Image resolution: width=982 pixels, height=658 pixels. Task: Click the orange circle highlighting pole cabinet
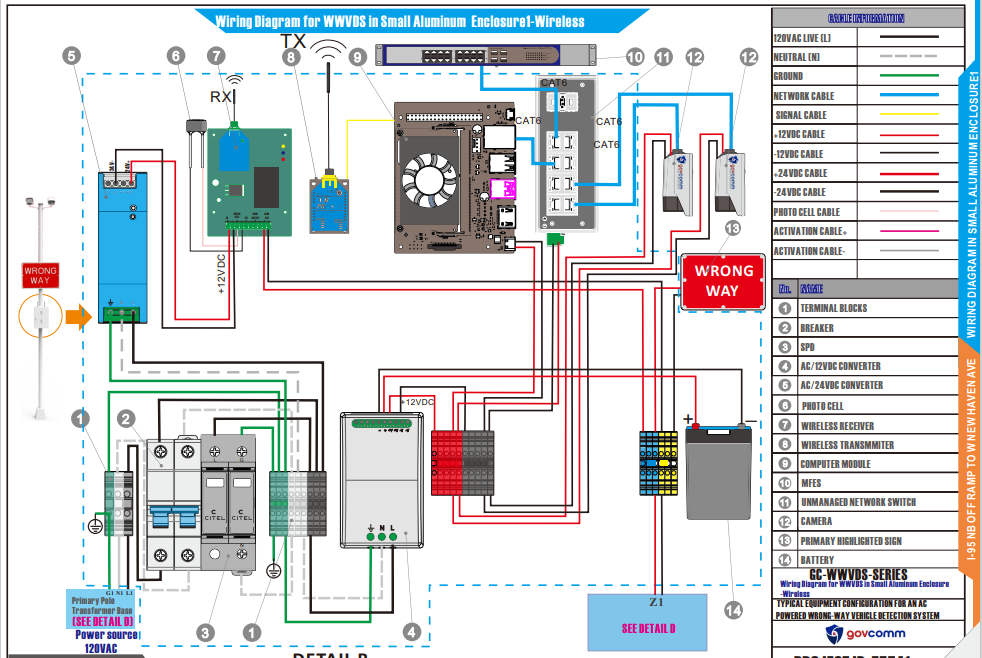coord(40,317)
